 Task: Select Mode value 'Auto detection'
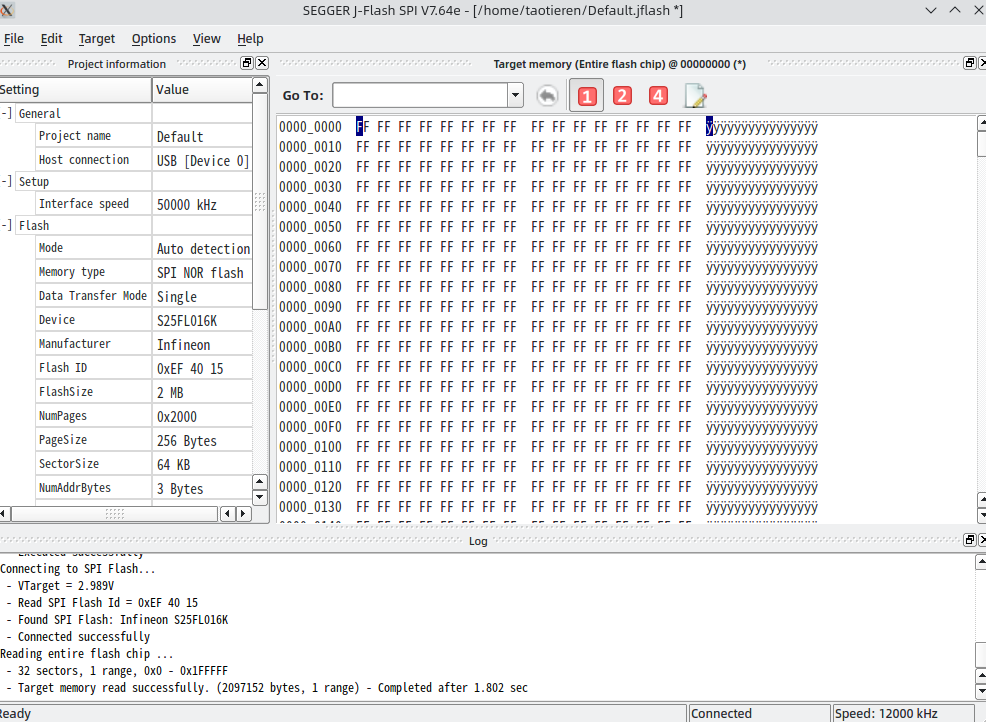click(202, 248)
